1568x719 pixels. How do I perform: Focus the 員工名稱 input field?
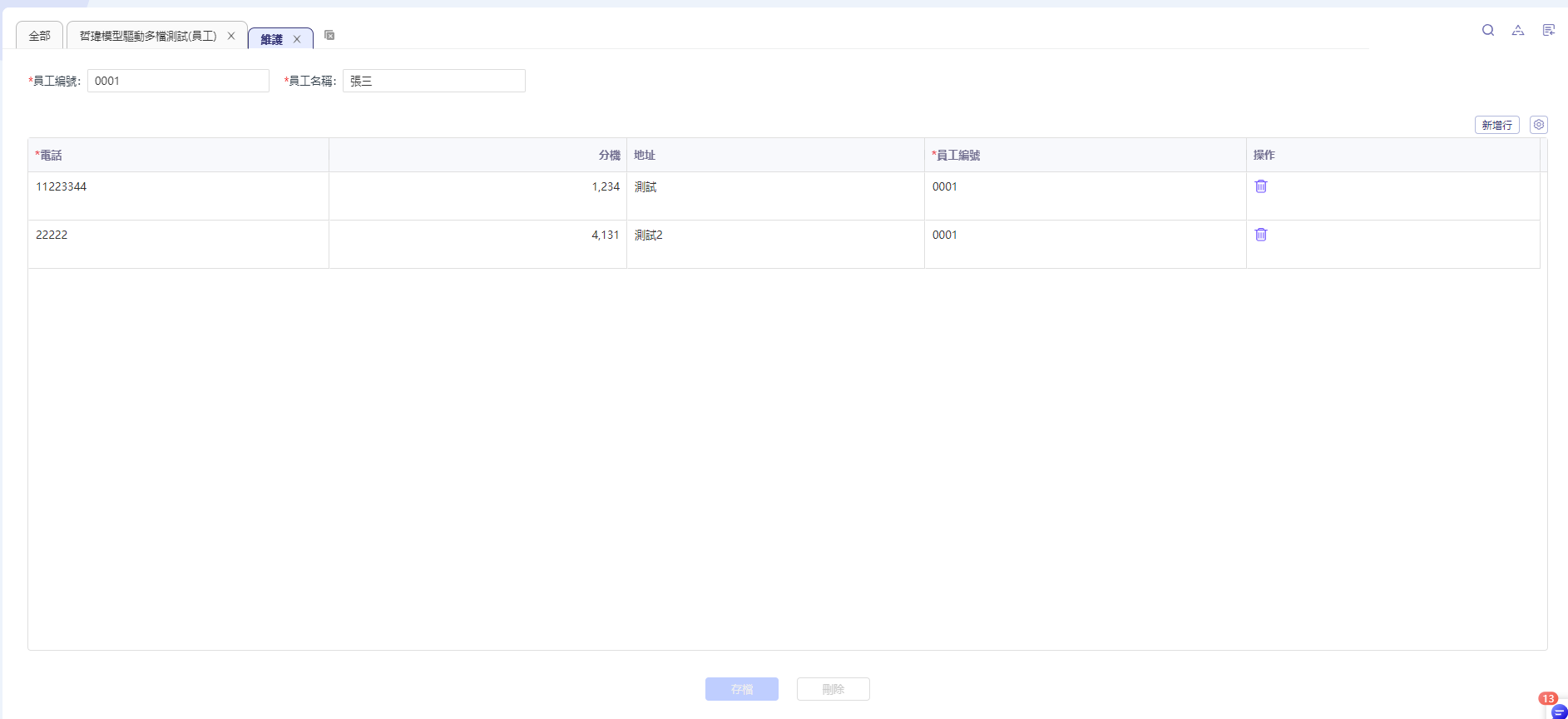point(433,81)
